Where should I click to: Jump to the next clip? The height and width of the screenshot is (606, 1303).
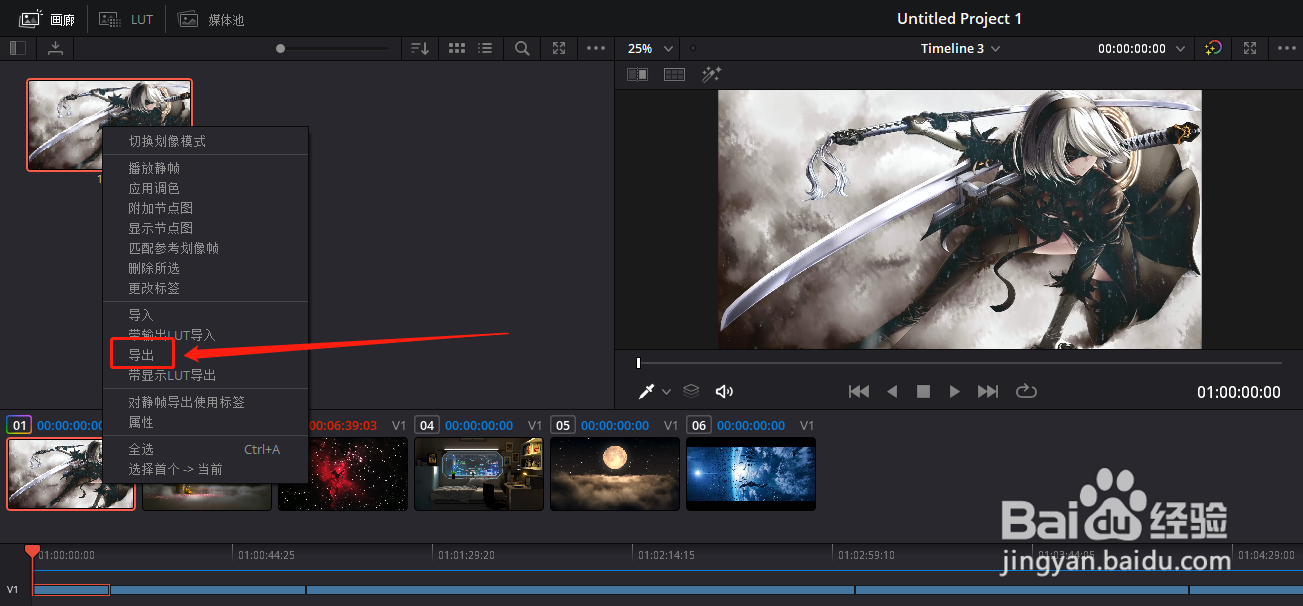click(x=988, y=391)
